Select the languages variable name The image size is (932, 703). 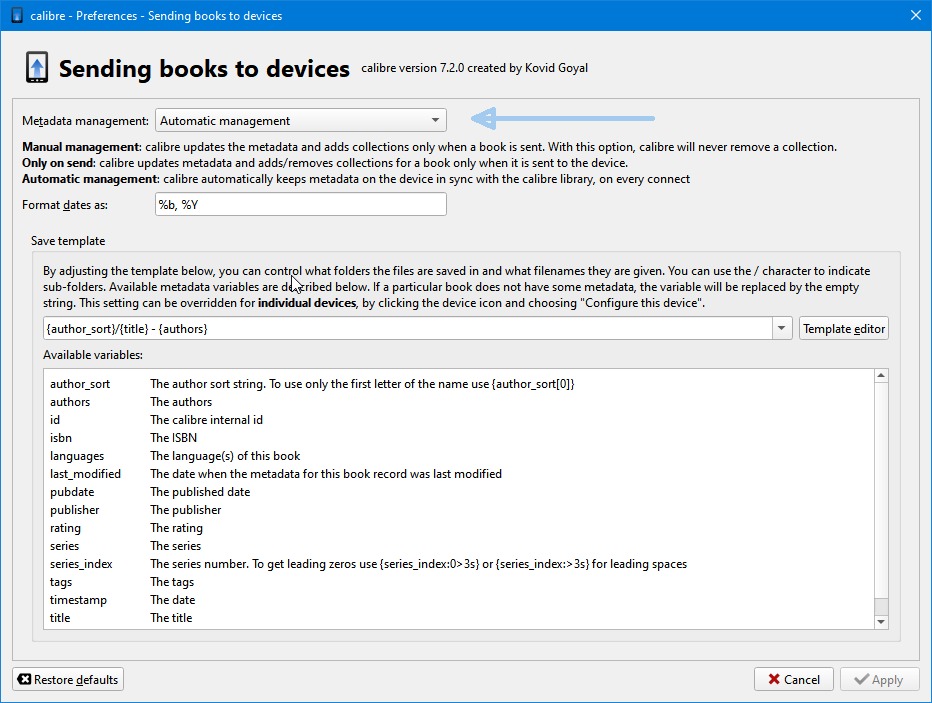pos(77,456)
